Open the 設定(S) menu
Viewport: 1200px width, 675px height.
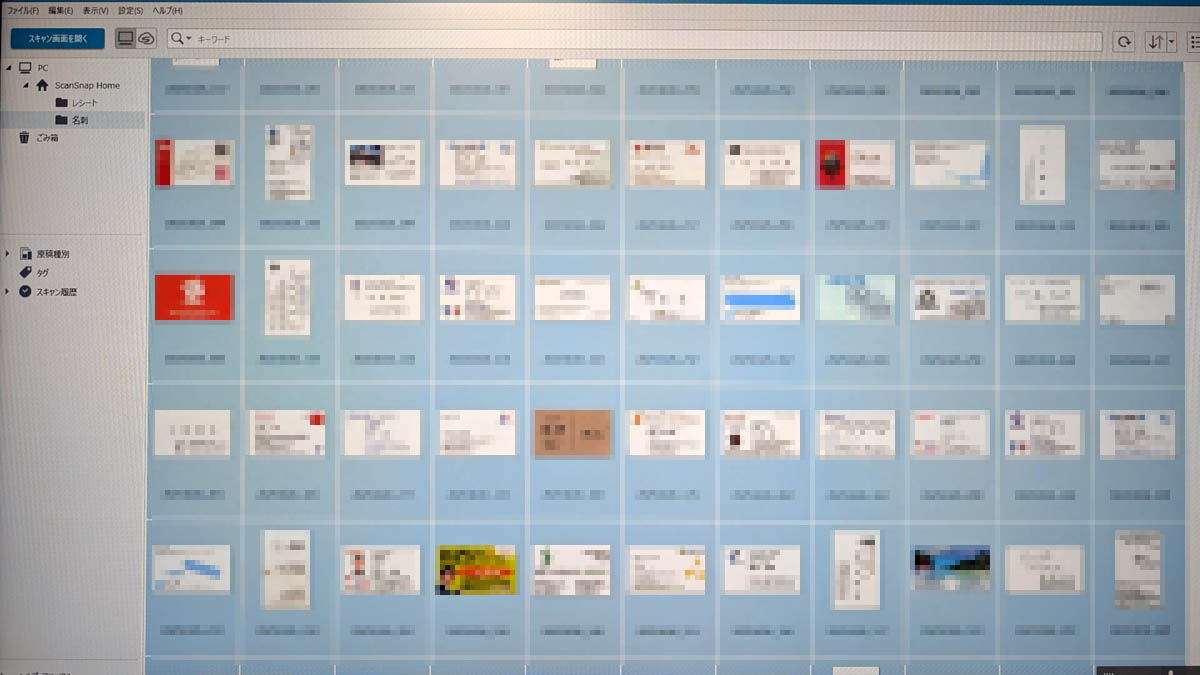(x=130, y=10)
